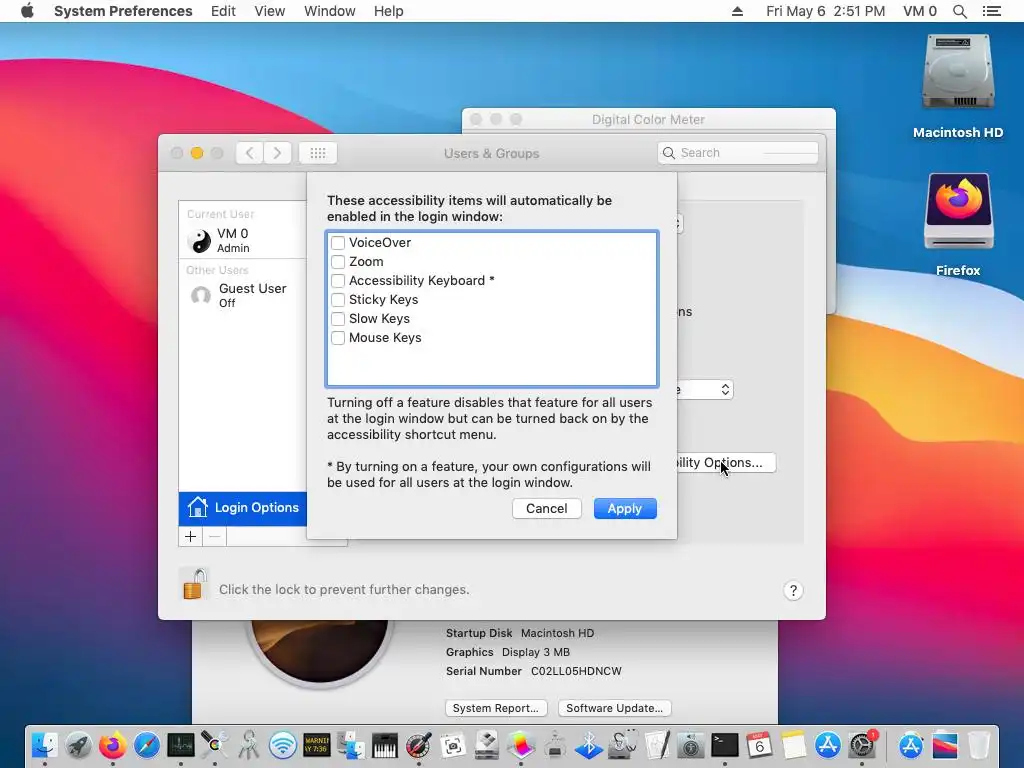Image resolution: width=1024 pixels, height=768 pixels.
Task: Select VM 0 Admin user
Action: pos(242,240)
